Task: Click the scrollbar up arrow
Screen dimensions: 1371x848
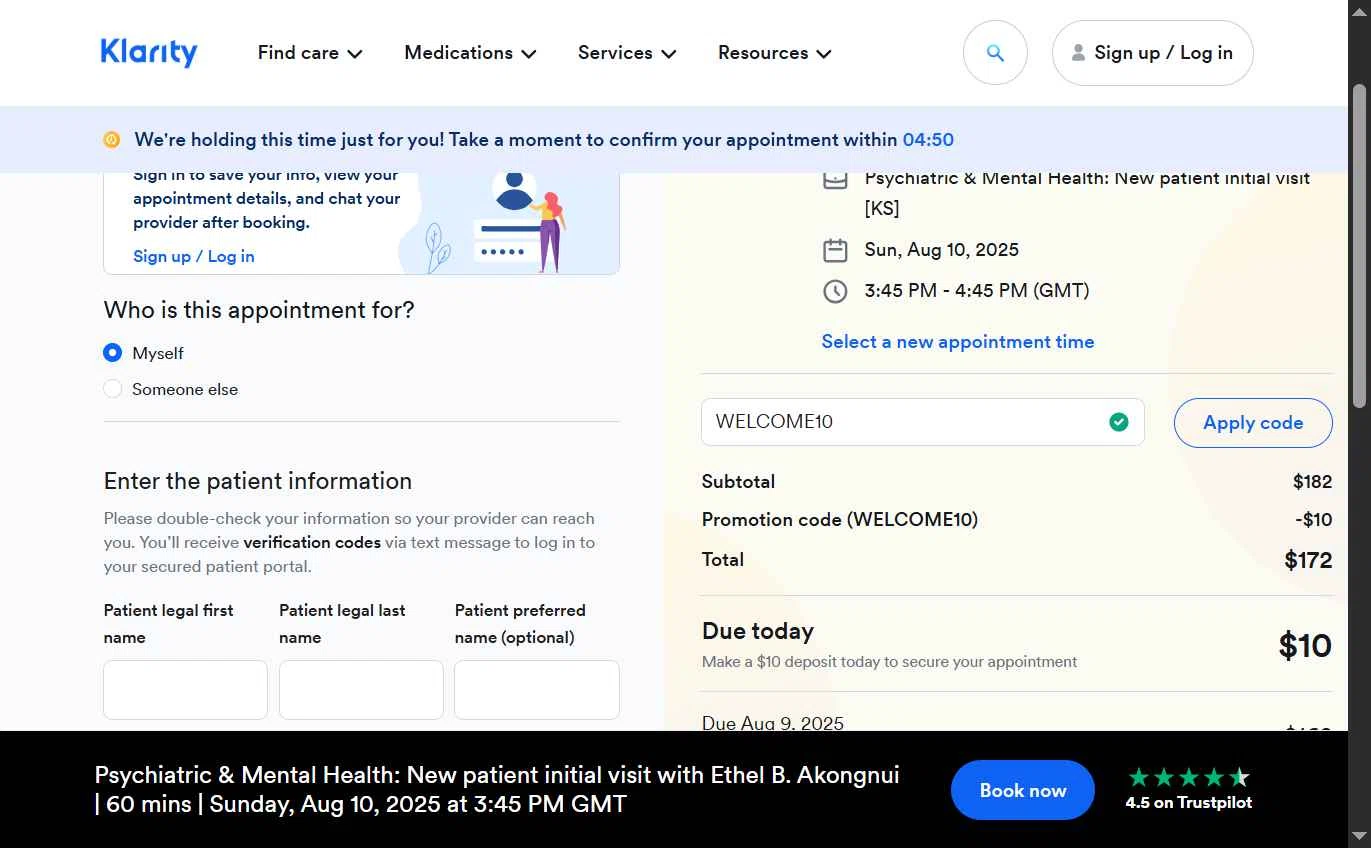Action: 1359,10
